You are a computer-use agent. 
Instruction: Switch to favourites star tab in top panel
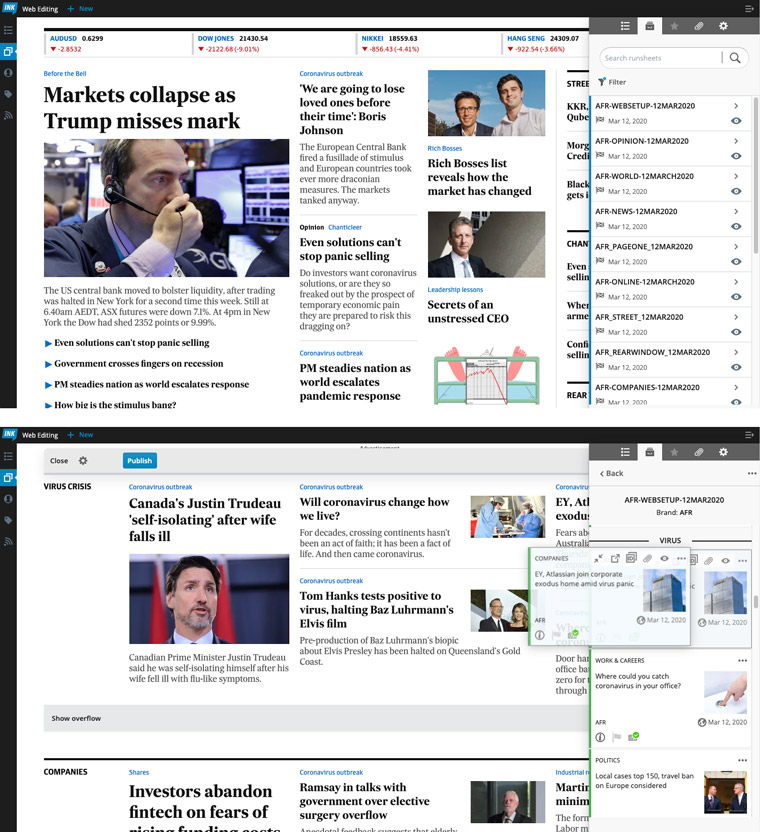[674, 26]
